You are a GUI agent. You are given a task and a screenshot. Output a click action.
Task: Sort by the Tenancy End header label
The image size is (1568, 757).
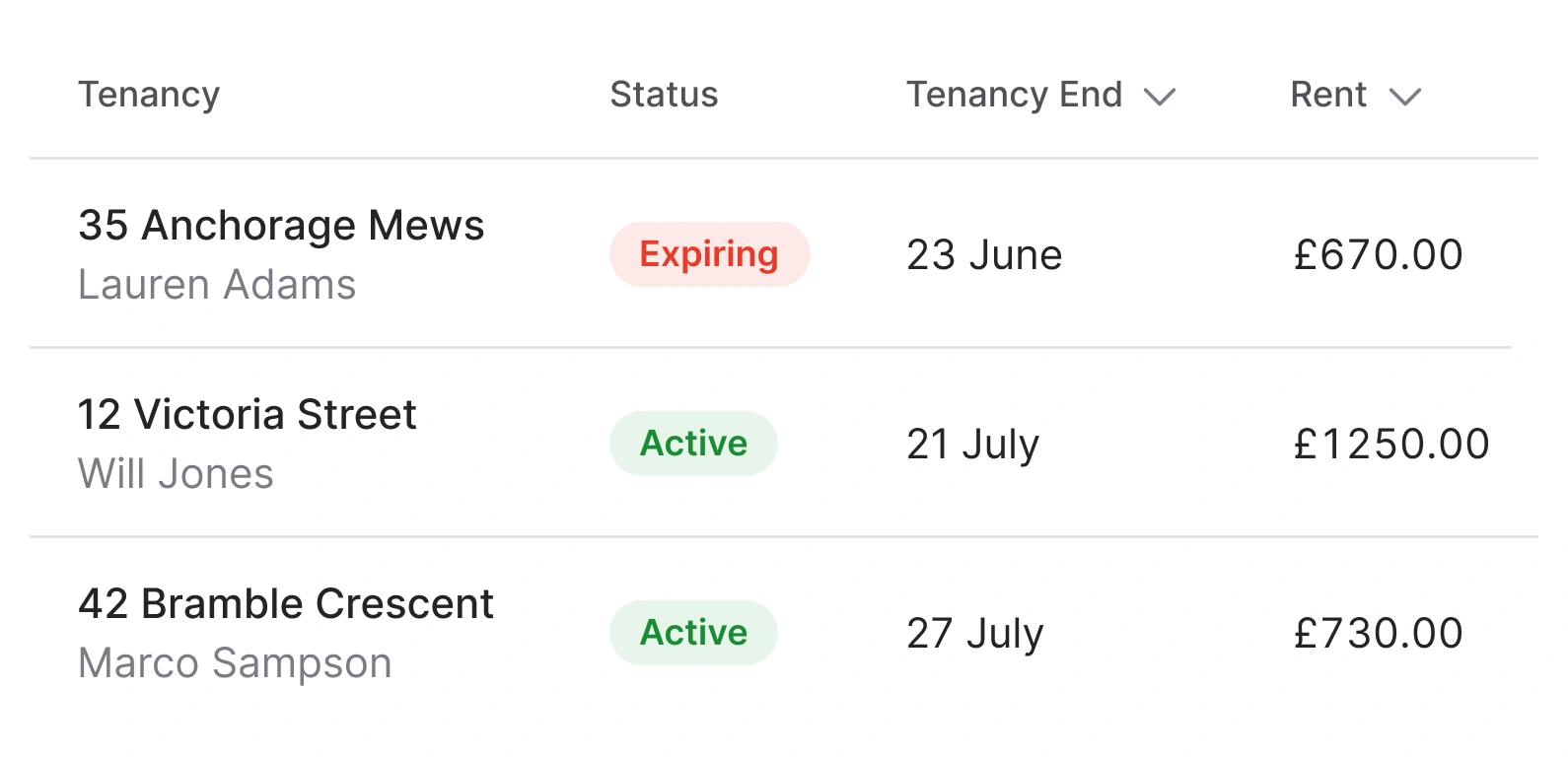[x=1014, y=95]
